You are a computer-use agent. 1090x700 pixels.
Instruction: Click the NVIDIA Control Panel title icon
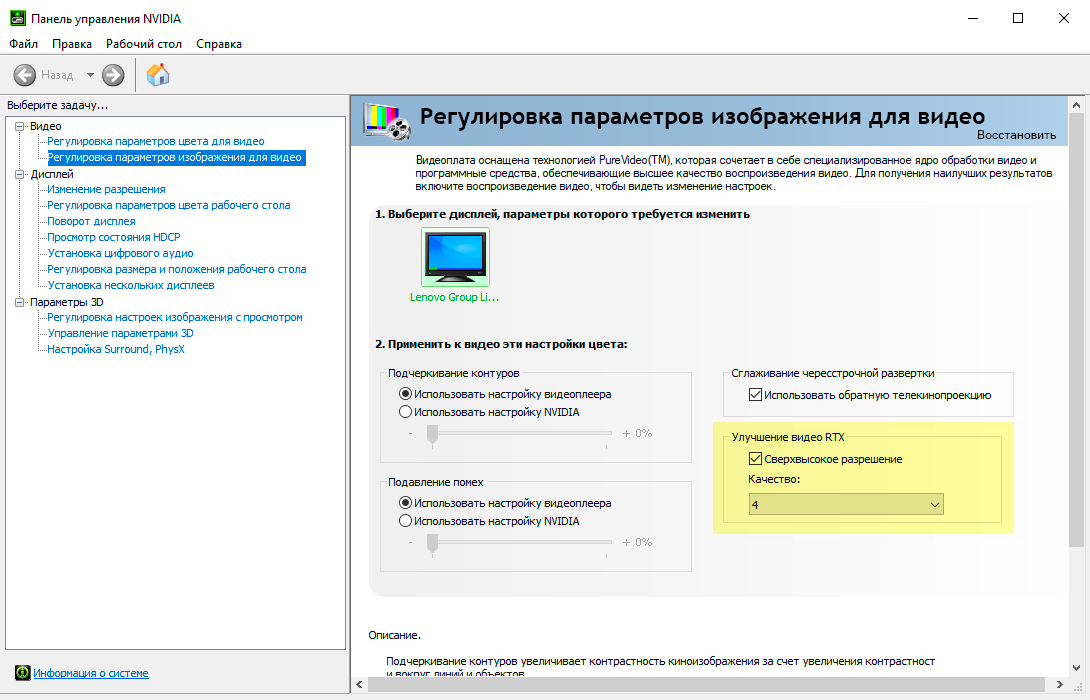(x=18, y=18)
